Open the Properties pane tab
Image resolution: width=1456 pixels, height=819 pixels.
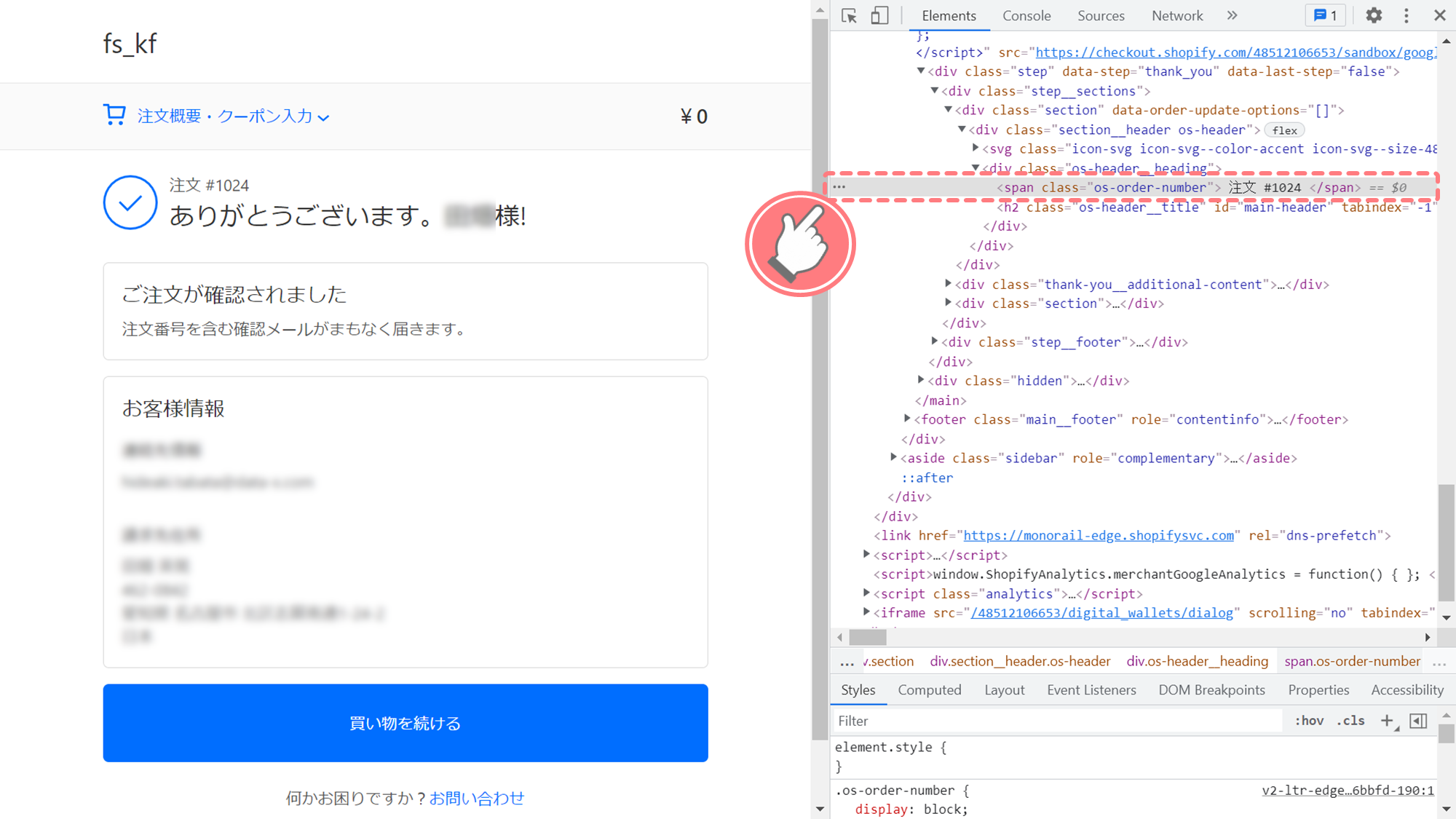tap(1318, 690)
